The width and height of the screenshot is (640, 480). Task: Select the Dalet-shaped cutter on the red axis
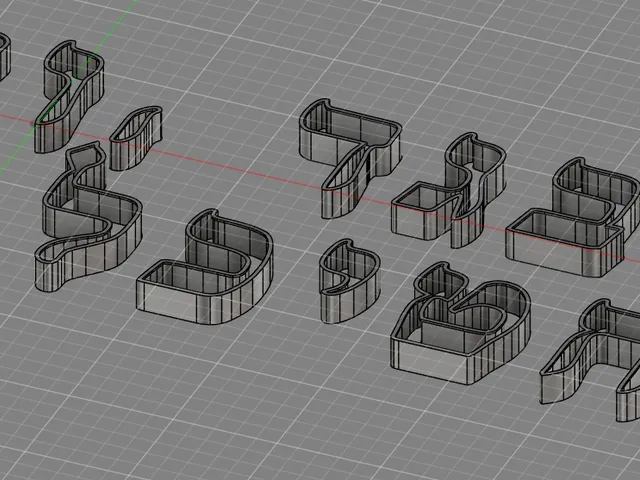click(350, 157)
